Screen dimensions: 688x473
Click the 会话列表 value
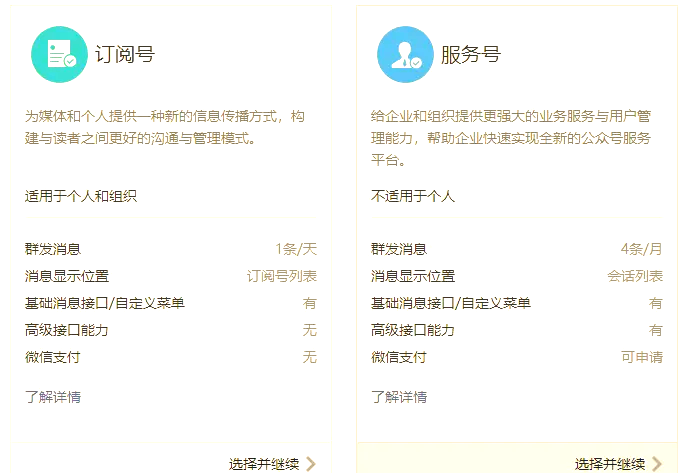pos(635,276)
